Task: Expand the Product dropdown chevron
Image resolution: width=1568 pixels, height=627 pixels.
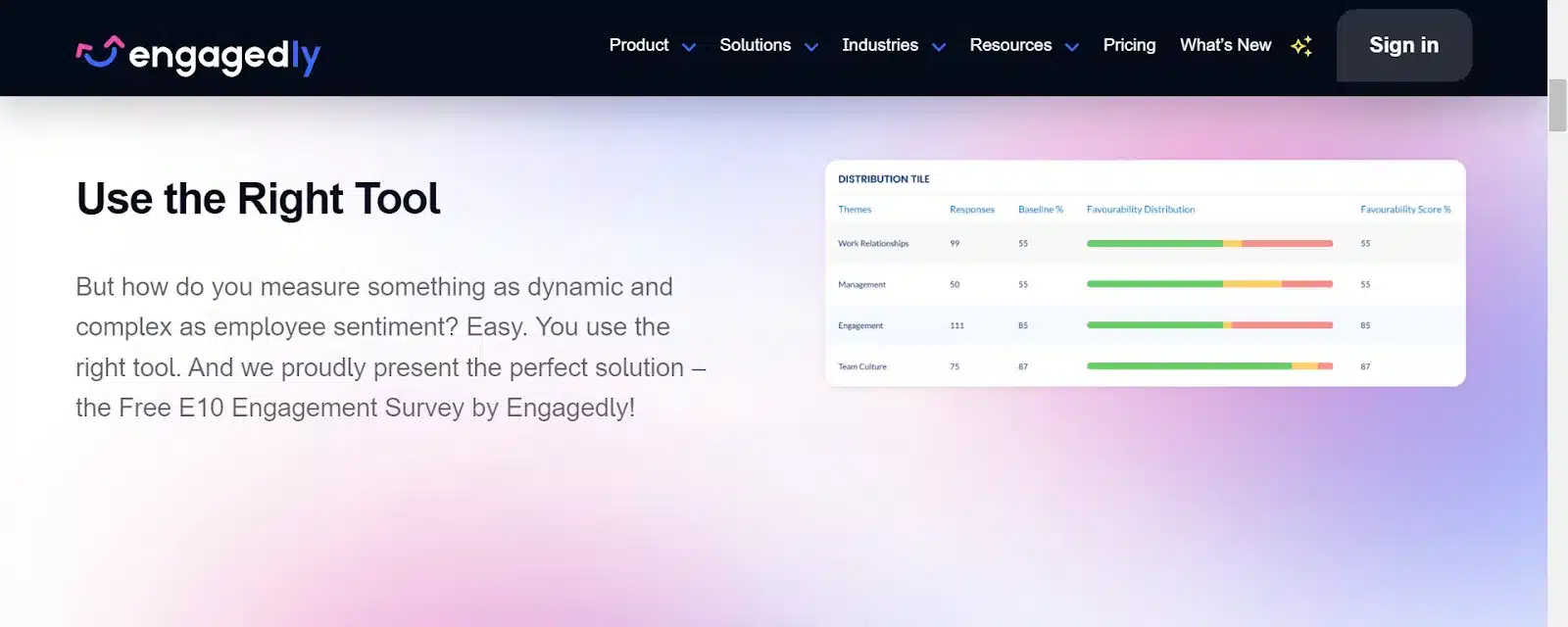Action: click(689, 47)
